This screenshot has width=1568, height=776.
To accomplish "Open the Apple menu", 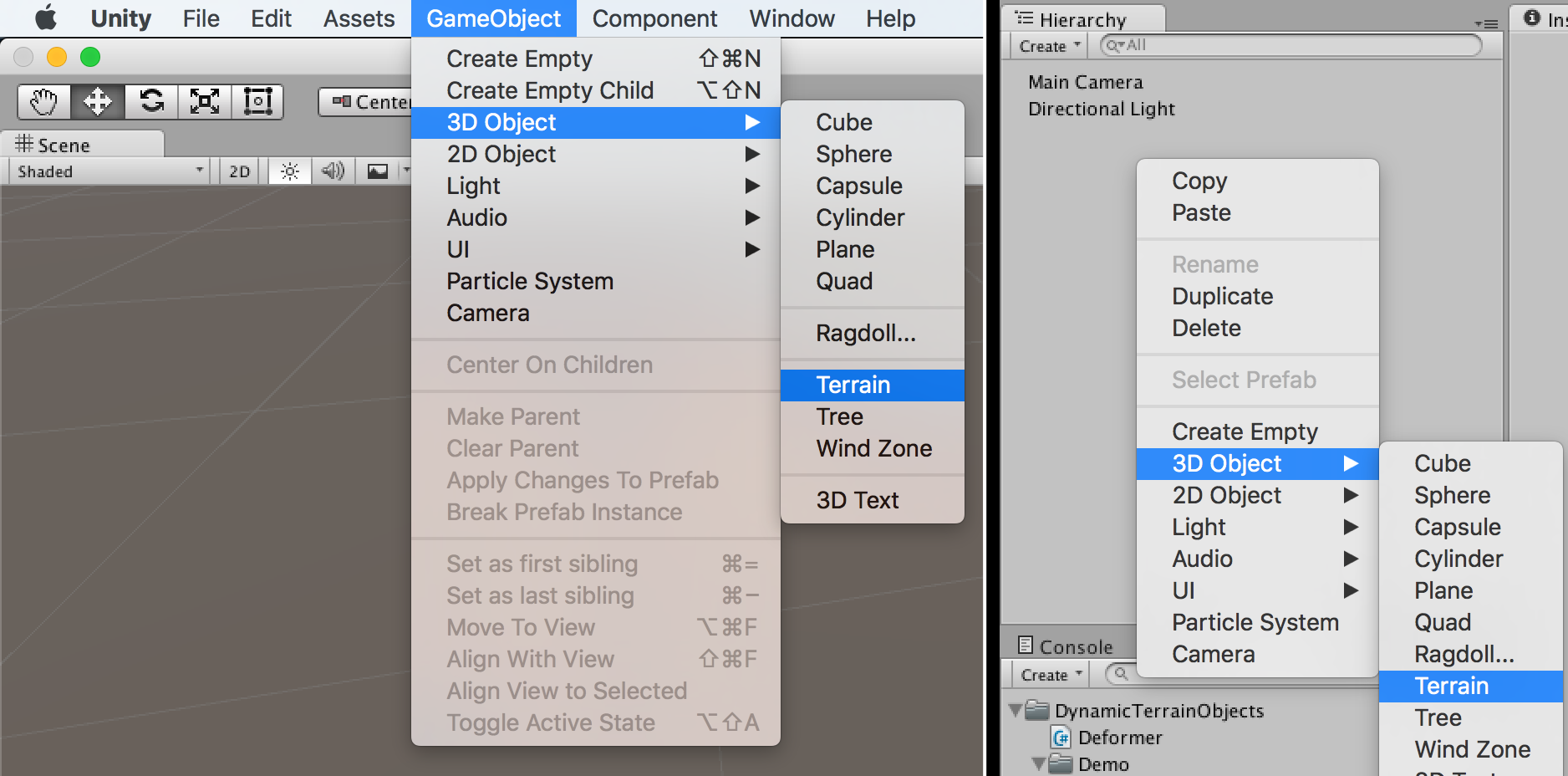I will click(46, 18).
